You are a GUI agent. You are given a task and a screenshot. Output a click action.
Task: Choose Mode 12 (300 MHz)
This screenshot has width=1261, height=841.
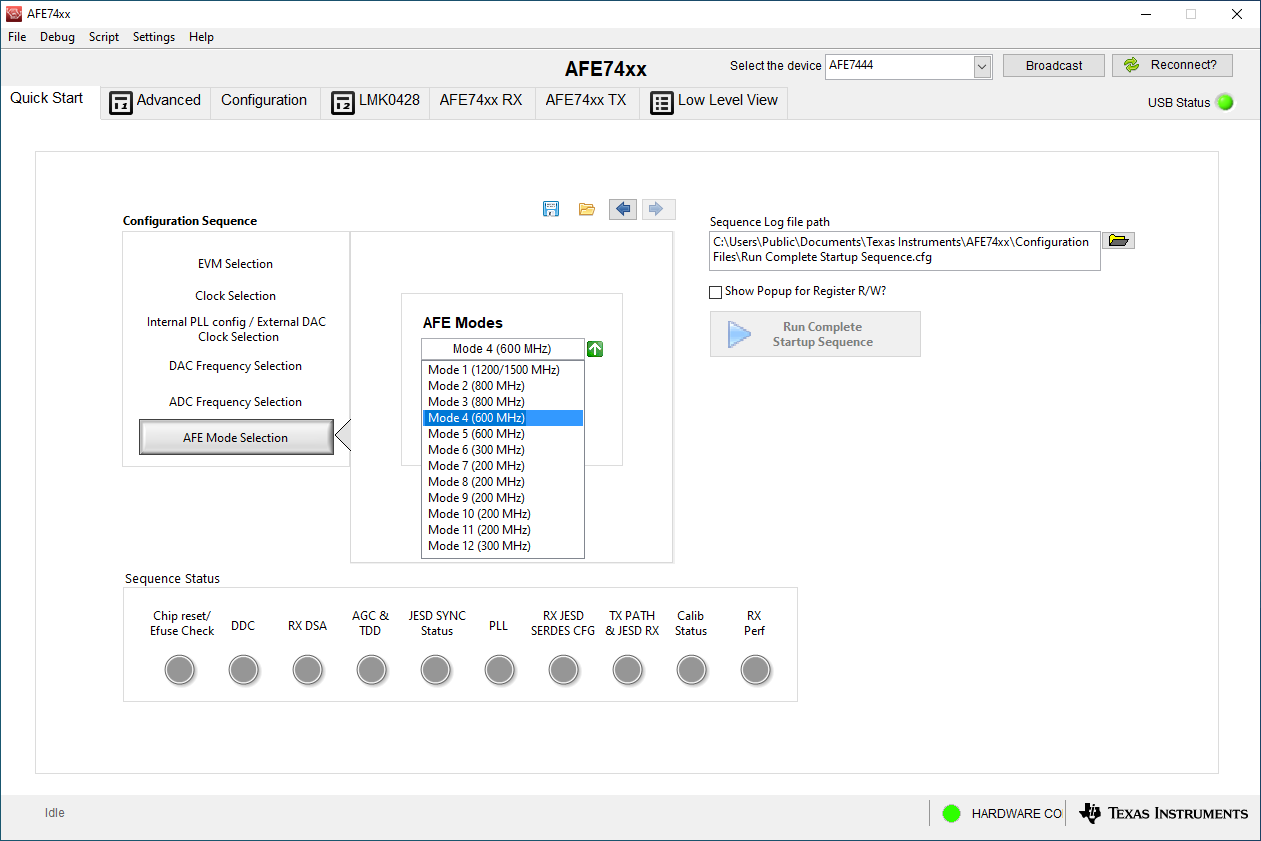point(503,546)
